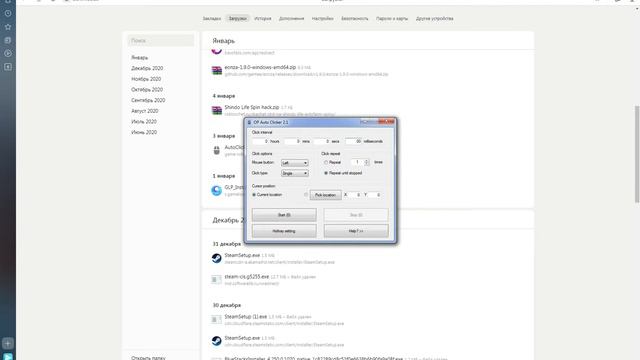
Task: Open the Mouse button dropdown
Action: [295, 163]
